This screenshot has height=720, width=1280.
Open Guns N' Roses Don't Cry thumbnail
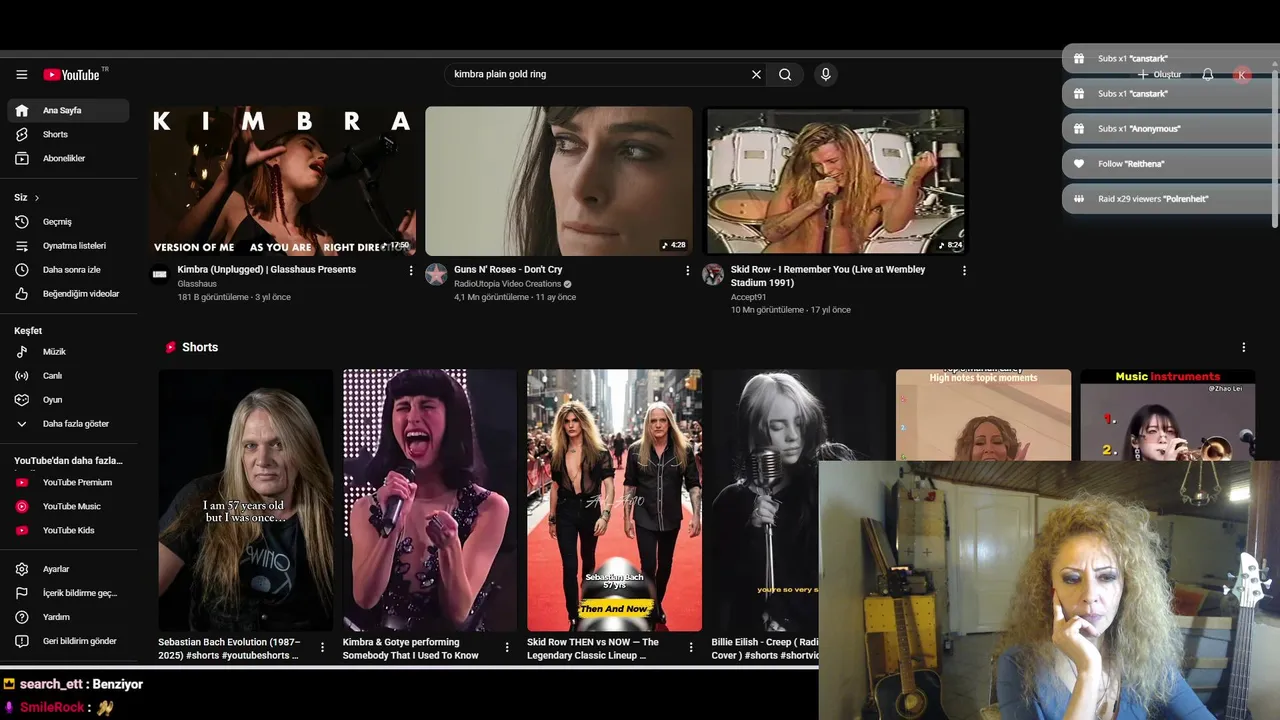tap(559, 181)
